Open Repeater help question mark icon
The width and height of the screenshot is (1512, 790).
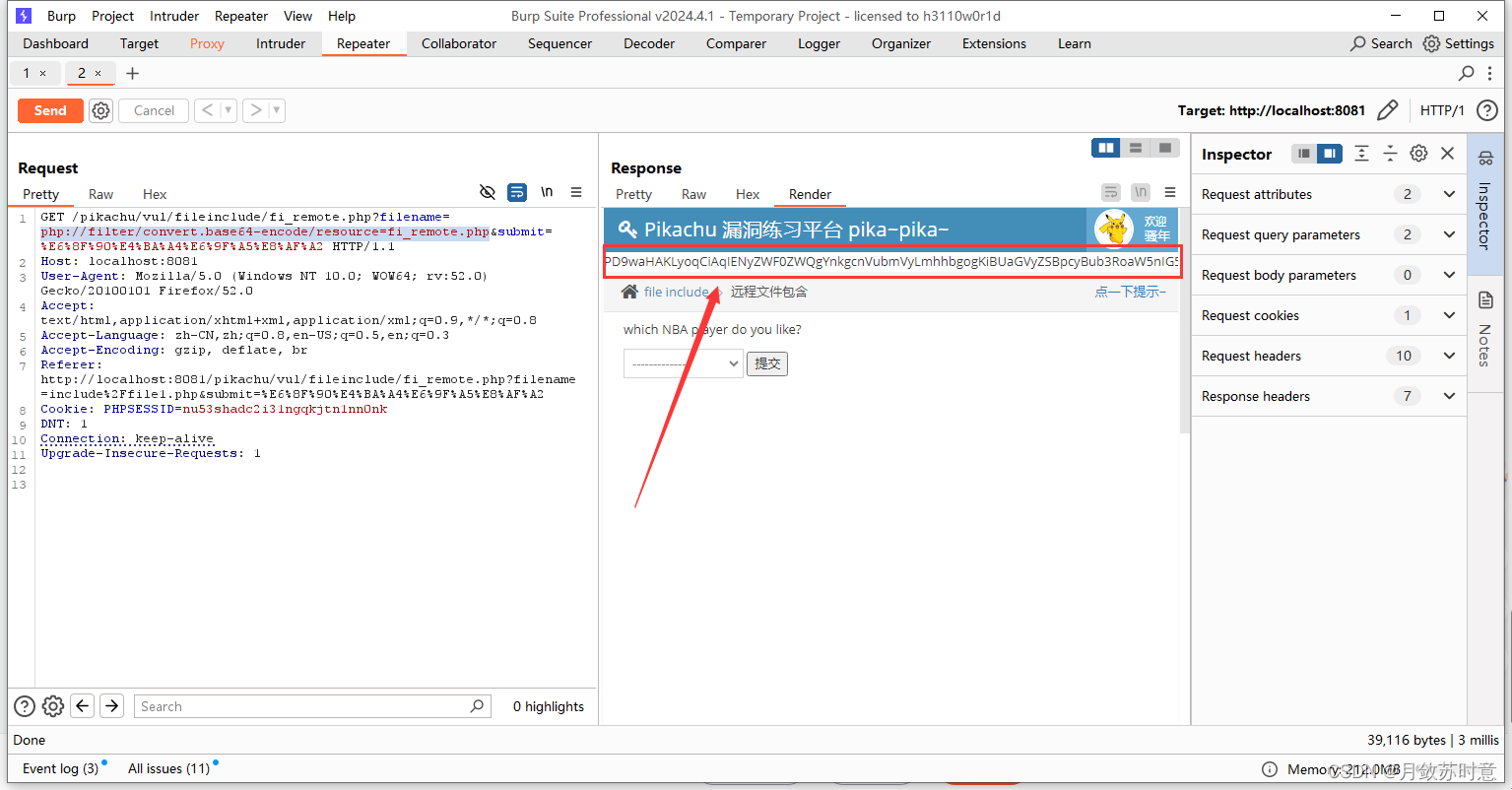1487,110
